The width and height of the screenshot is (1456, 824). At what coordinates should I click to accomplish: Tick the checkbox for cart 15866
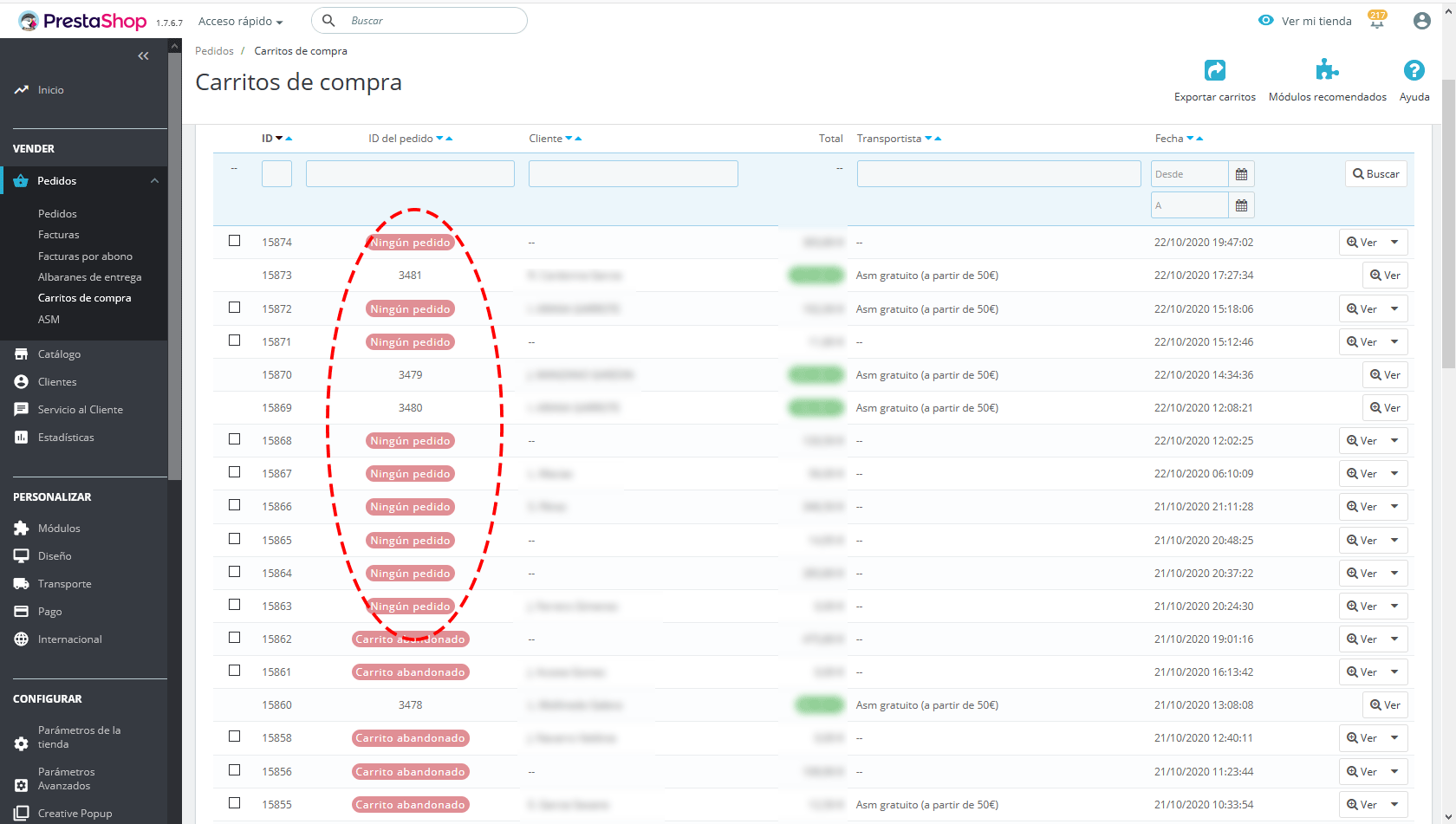[234, 505]
